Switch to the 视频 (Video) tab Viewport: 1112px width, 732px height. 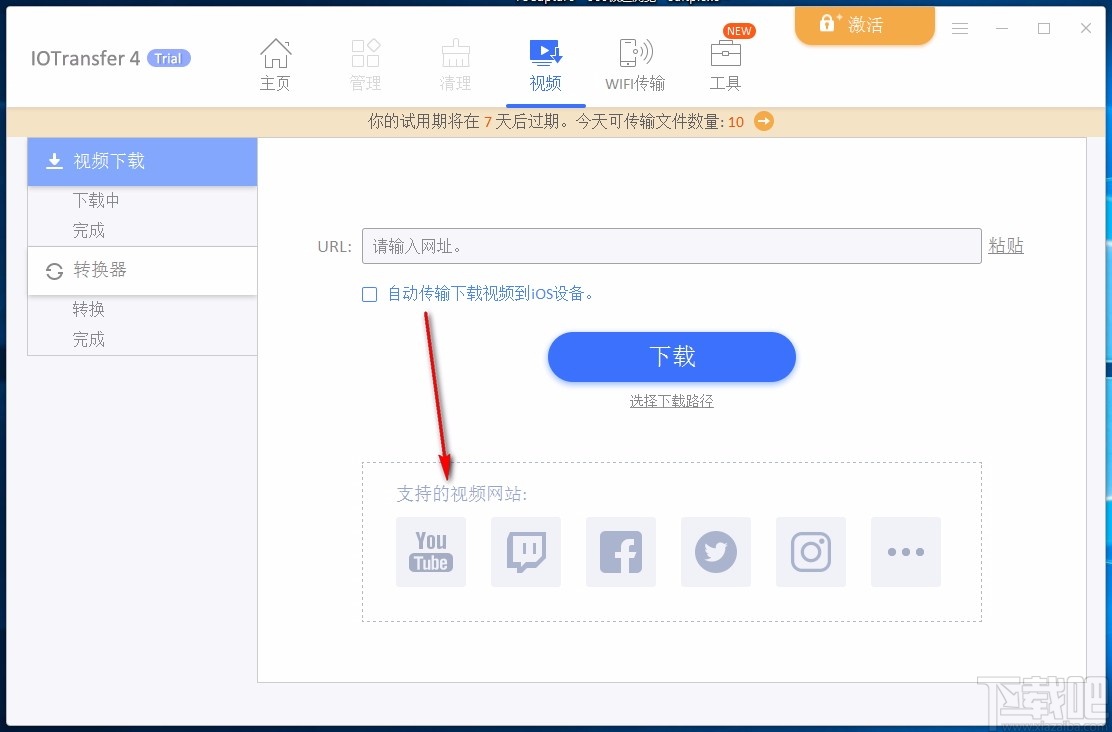545,60
